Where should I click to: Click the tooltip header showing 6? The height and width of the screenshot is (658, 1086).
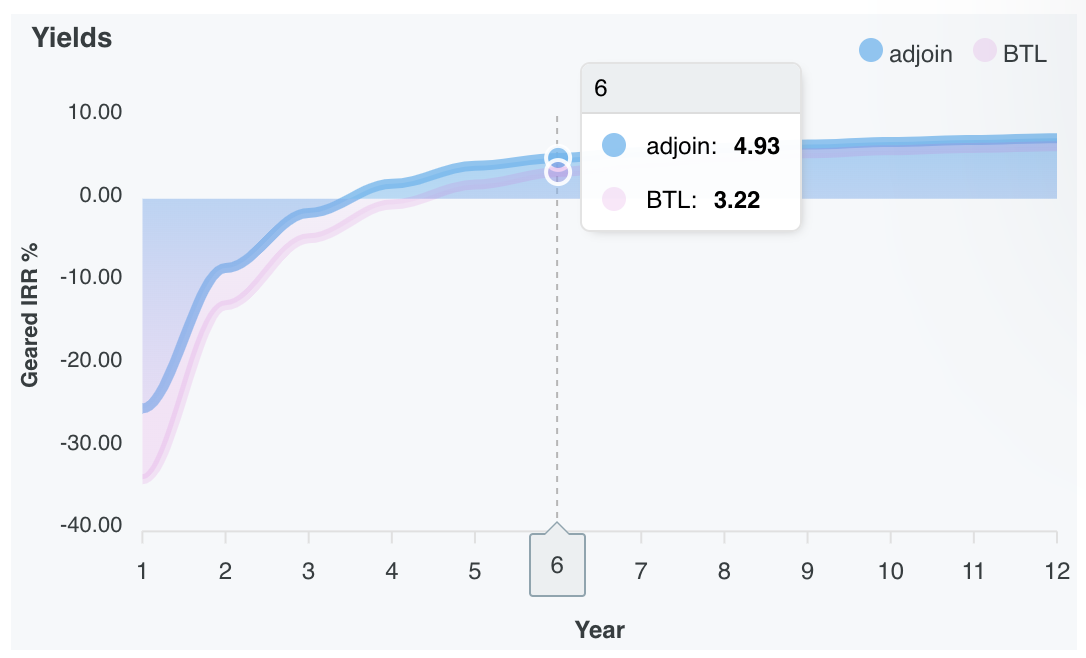click(690, 88)
